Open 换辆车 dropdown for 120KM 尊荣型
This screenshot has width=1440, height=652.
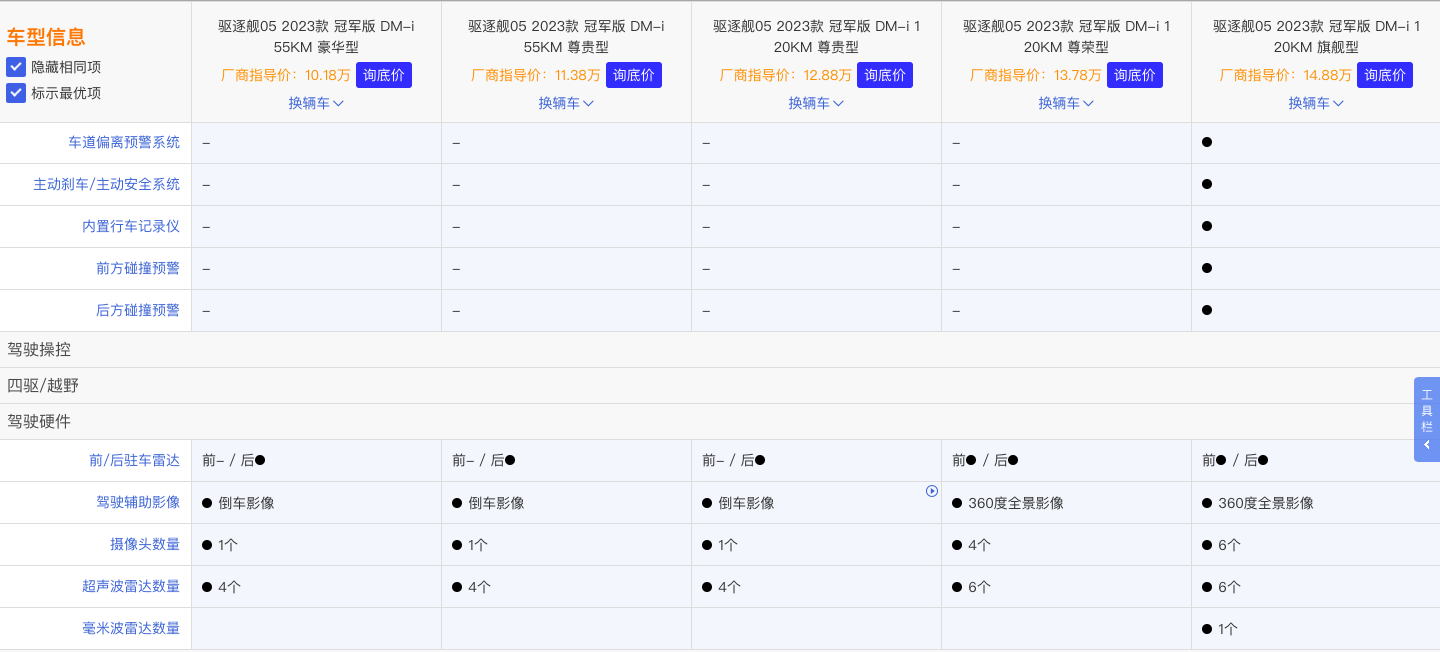pyautogui.click(x=1066, y=103)
